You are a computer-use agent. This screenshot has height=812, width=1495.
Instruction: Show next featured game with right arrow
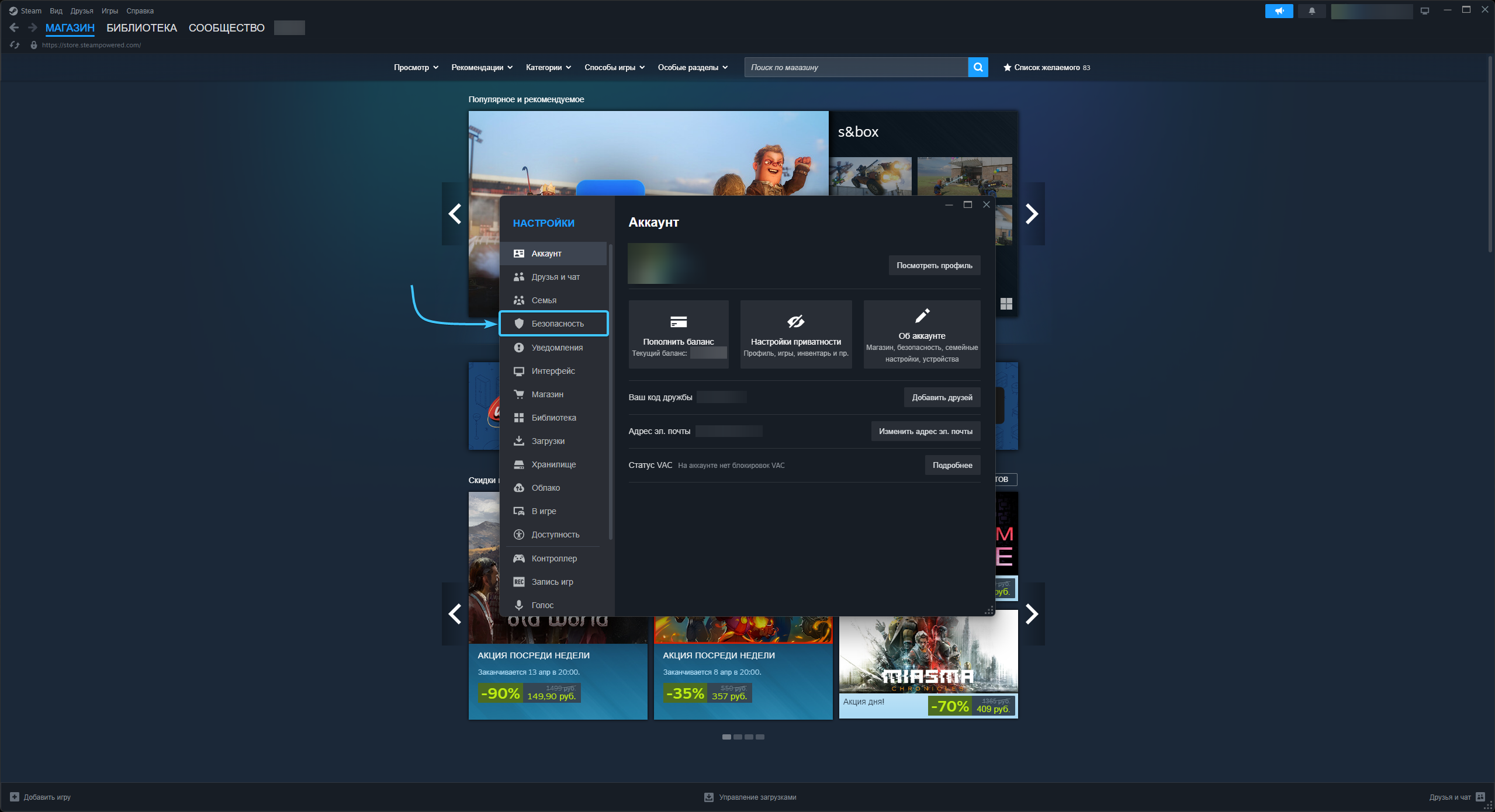1032,214
